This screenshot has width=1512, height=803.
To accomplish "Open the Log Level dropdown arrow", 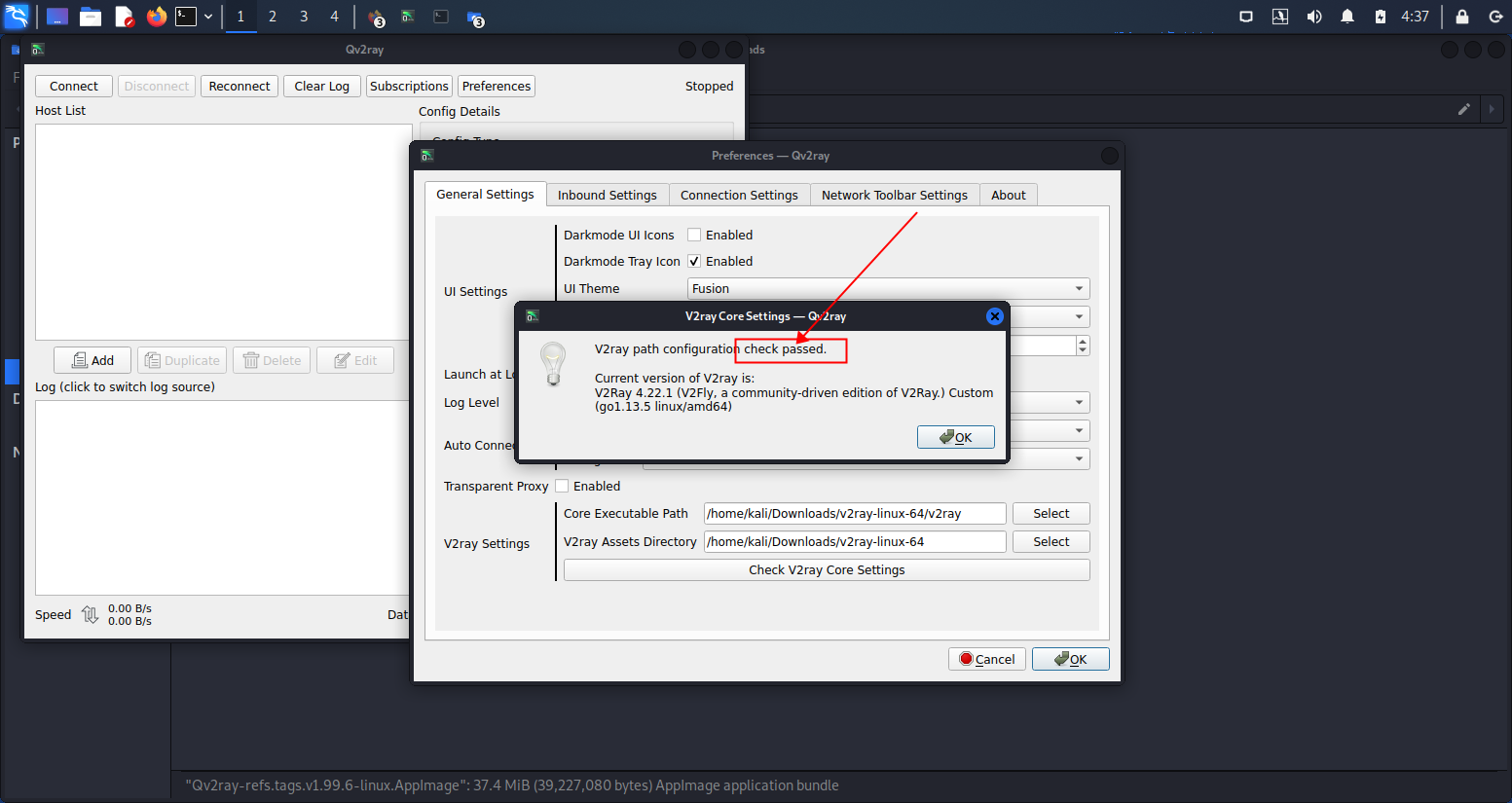I will [x=1079, y=402].
